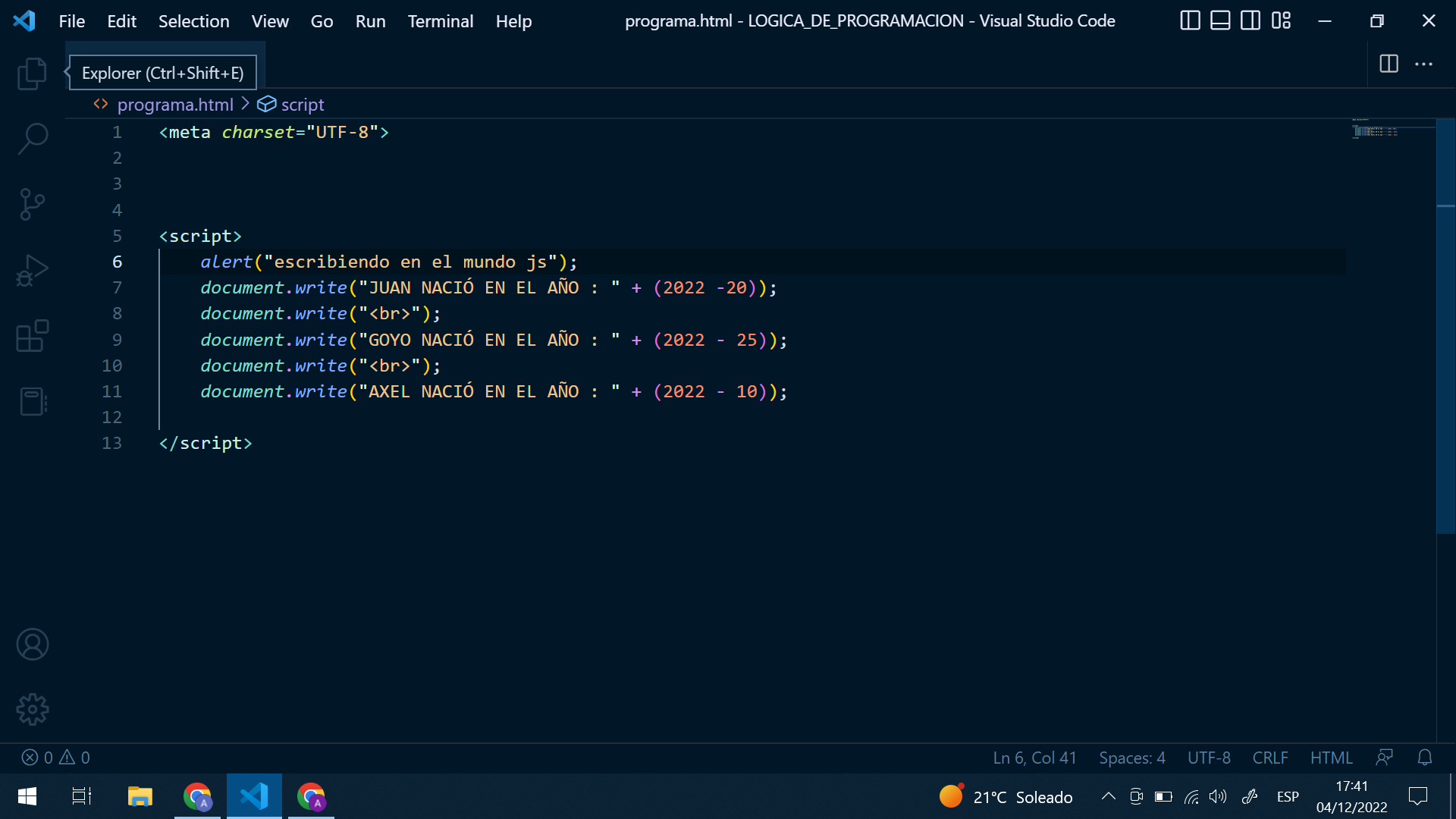
Task: Open the Selection menu
Action: tap(193, 21)
